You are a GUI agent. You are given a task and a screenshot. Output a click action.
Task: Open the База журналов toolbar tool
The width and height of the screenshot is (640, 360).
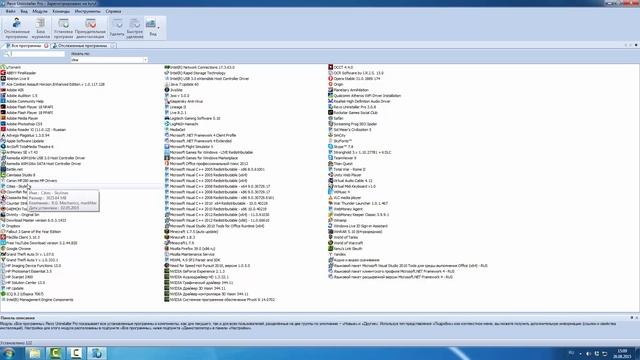[x=40, y=28]
